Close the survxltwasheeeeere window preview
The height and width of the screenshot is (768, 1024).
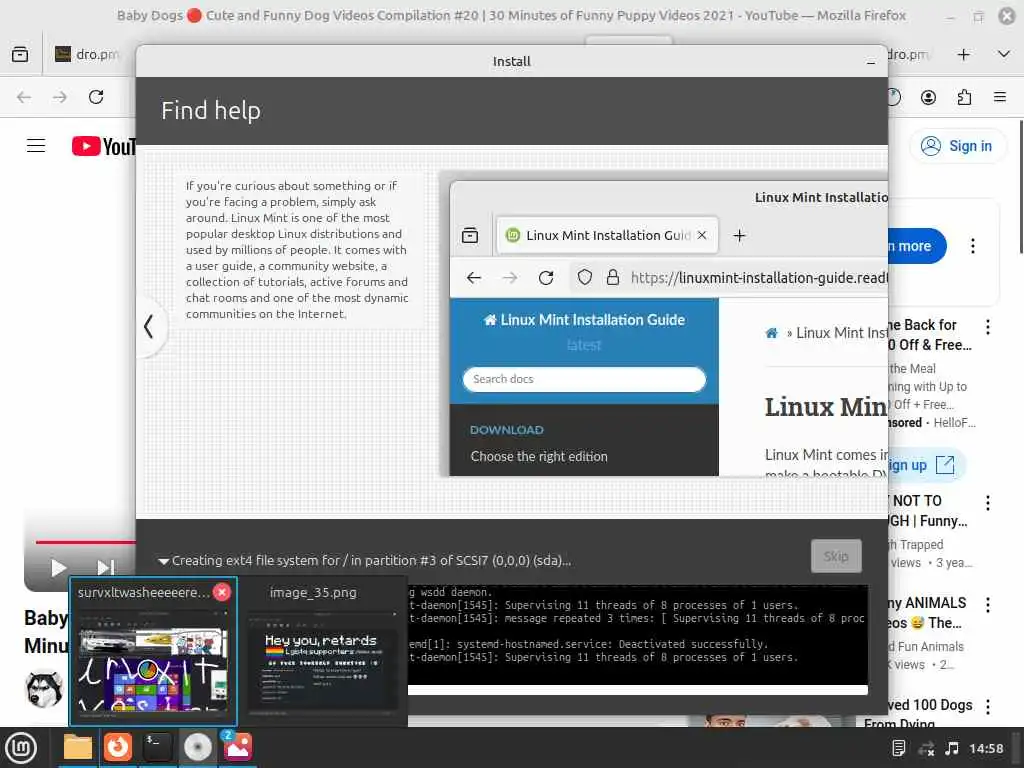tap(222, 592)
